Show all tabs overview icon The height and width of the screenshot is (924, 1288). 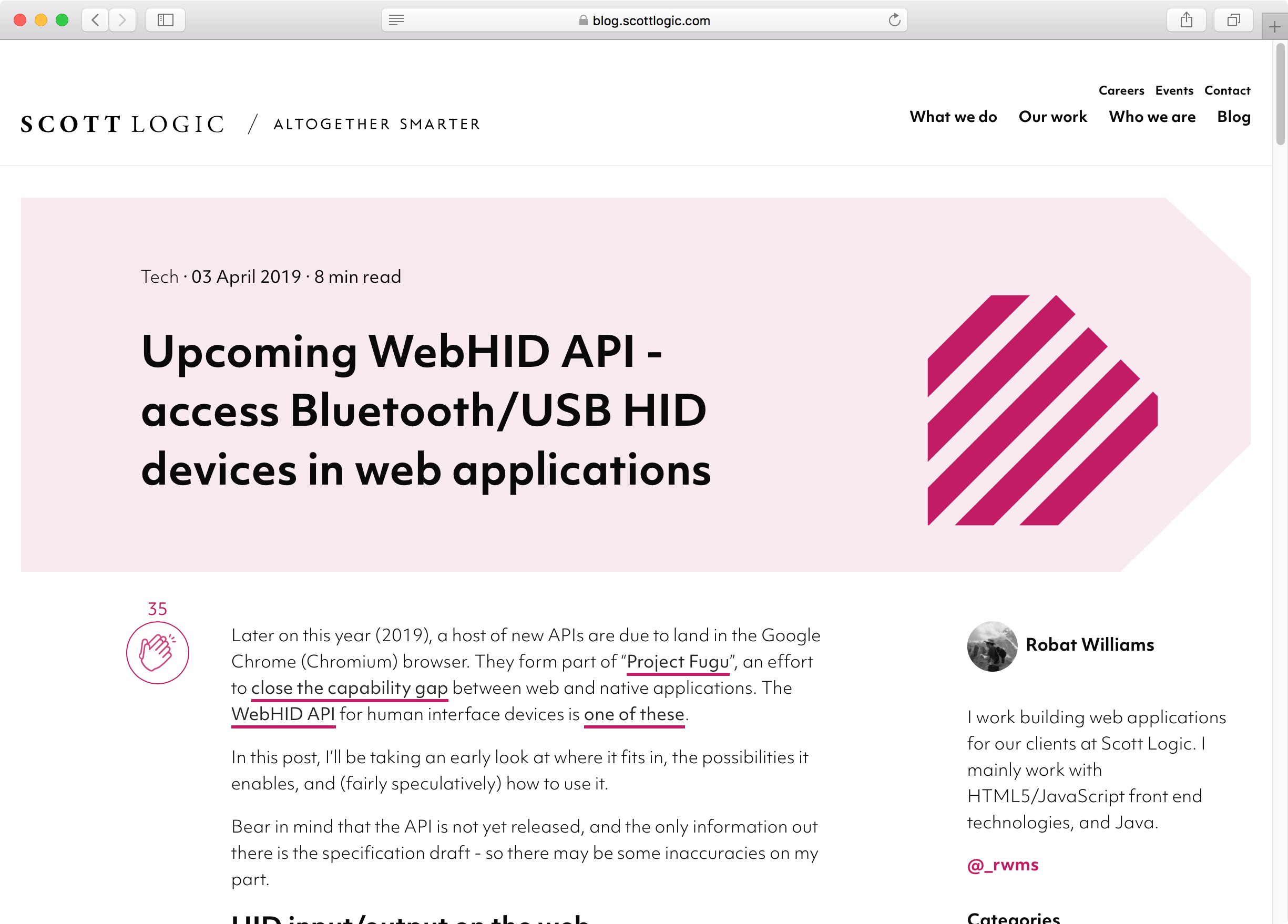tap(1233, 20)
